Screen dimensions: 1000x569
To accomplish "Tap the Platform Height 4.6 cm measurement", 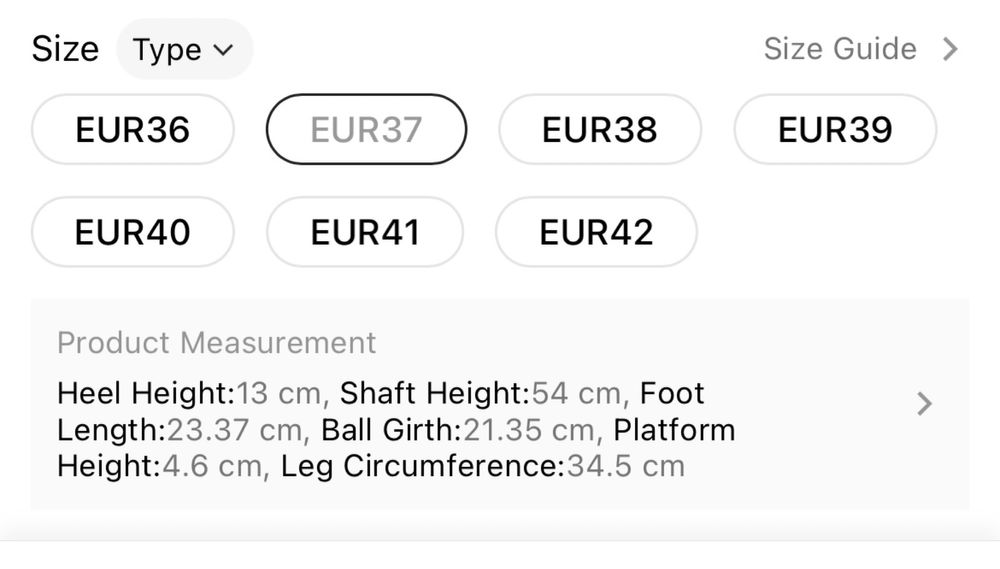I will coord(160,466).
